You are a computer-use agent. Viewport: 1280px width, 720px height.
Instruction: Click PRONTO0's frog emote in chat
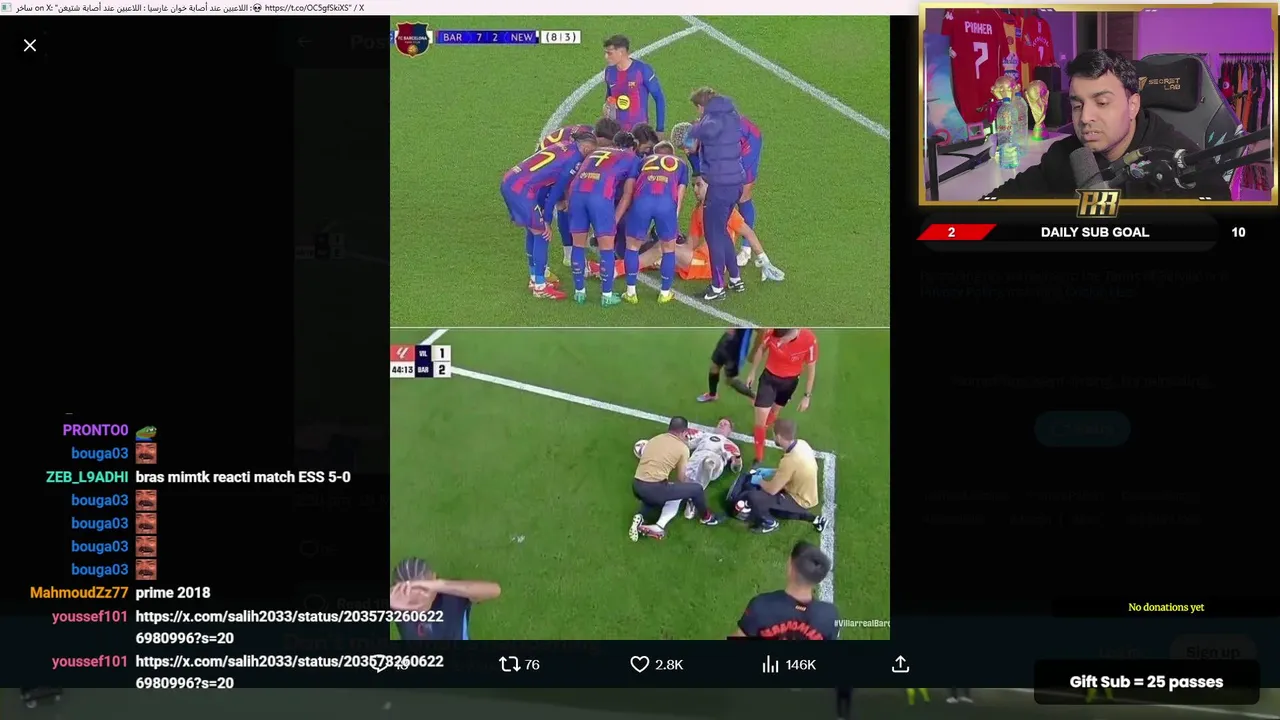(146, 430)
